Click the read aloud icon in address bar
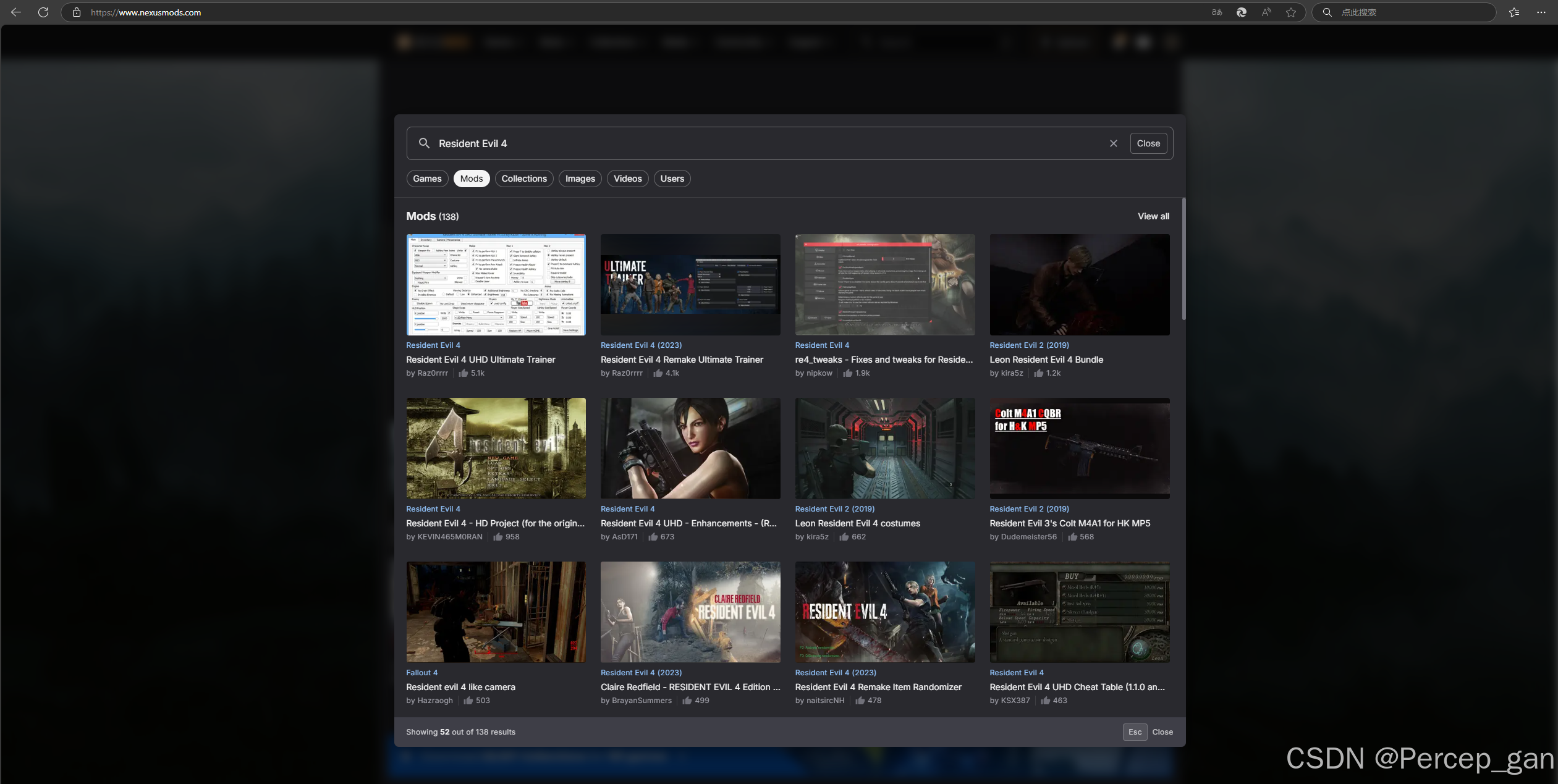1558x784 pixels. click(1266, 12)
